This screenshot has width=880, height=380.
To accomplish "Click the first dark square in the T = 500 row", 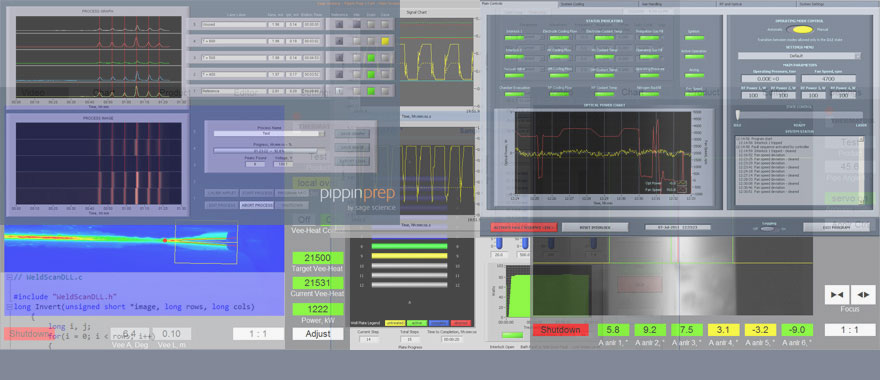I will click(x=340, y=58).
